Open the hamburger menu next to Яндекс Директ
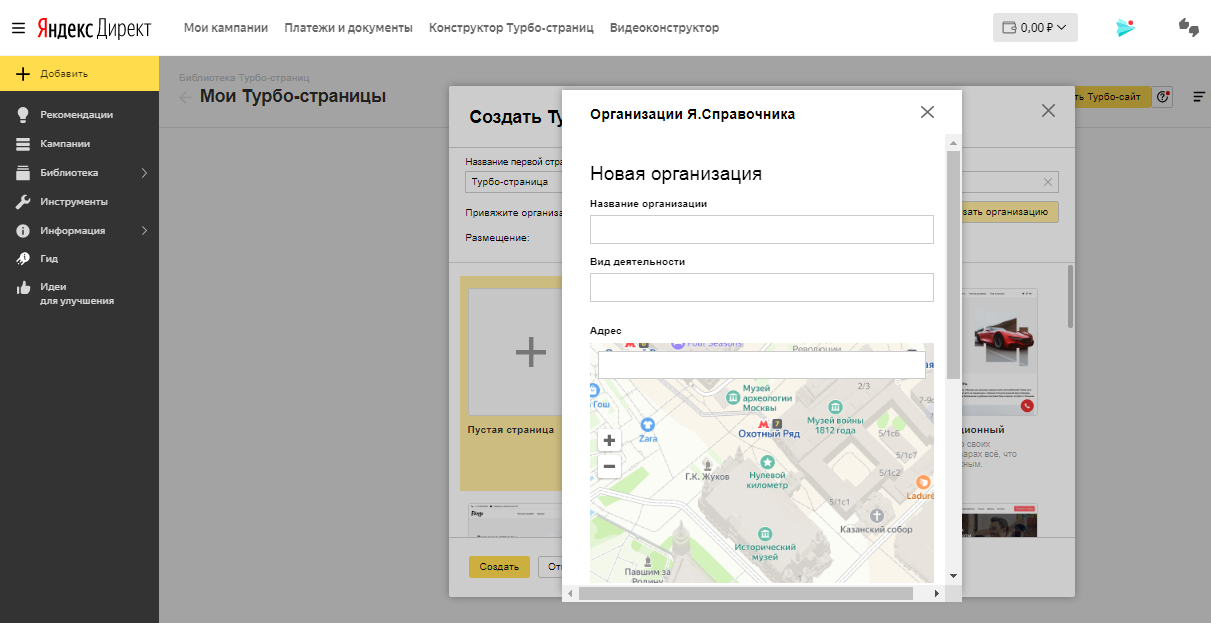Screen dimensions: 1211x623 (18, 28)
